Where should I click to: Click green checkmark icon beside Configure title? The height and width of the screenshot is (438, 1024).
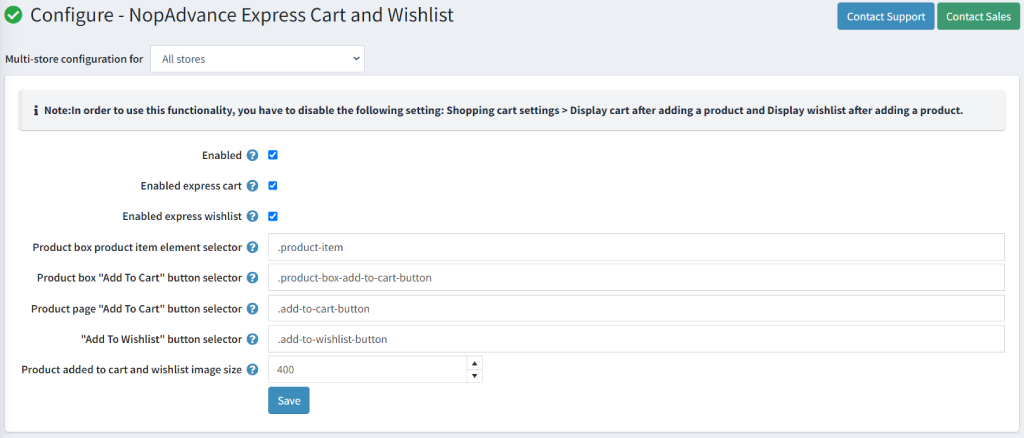pyautogui.click(x=14, y=14)
